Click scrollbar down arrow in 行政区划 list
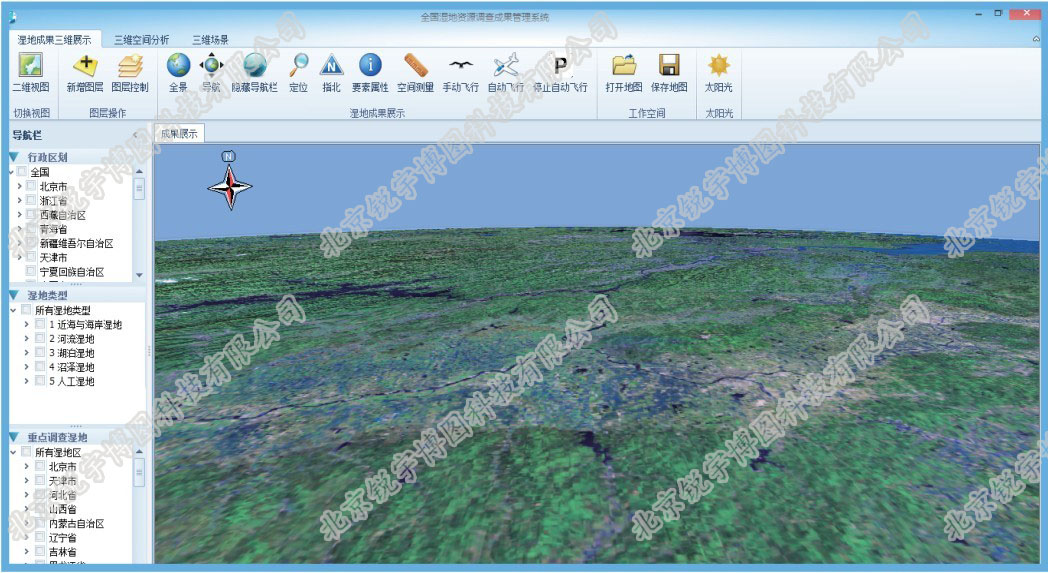1048x573 pixels. tap(139, 274)
